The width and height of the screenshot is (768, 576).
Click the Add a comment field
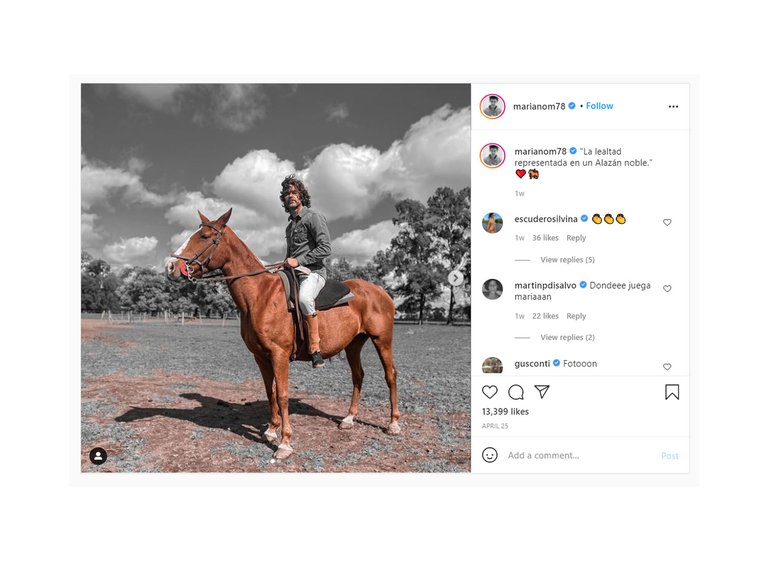580,456
